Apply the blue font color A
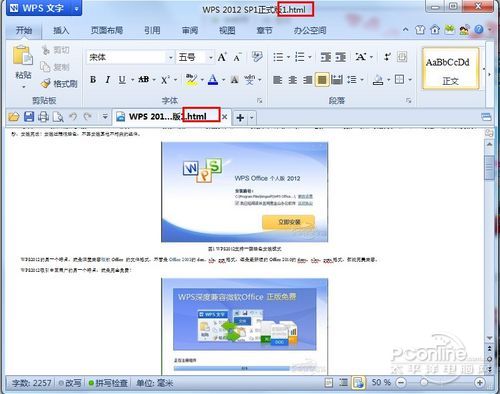 click(213, 79)
